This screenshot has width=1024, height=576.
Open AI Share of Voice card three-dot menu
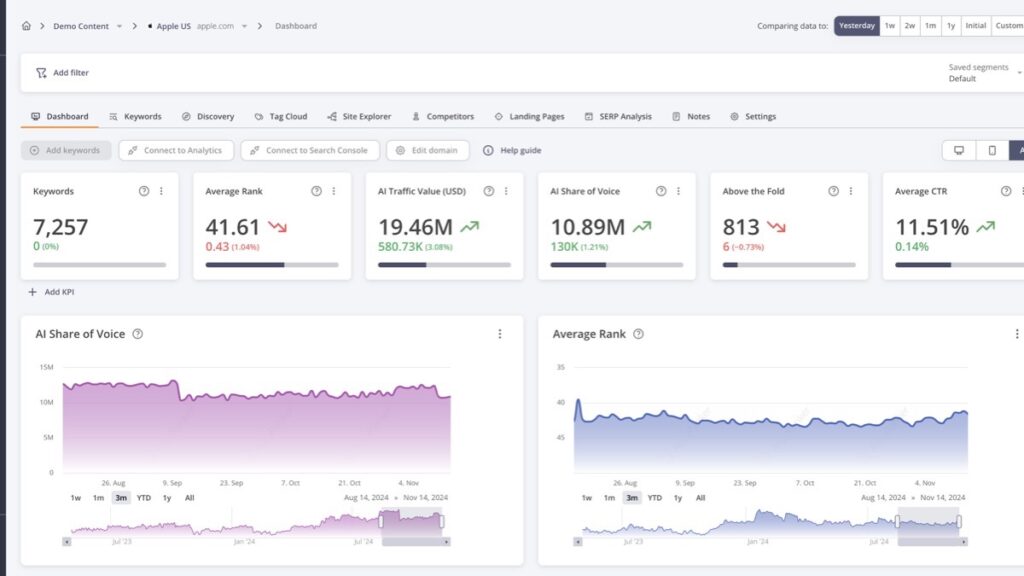click(679, 191)
